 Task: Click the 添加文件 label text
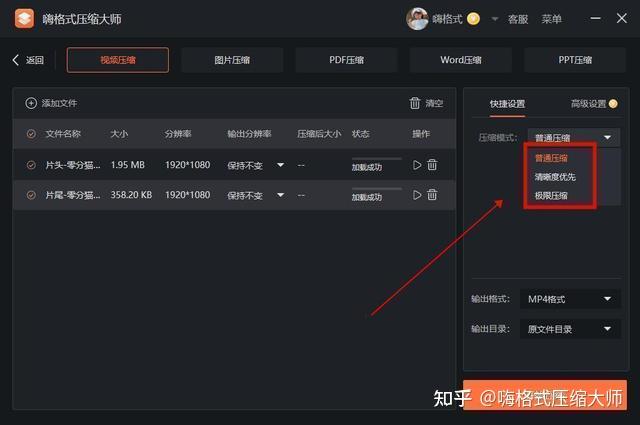click(x=59, y=103)
